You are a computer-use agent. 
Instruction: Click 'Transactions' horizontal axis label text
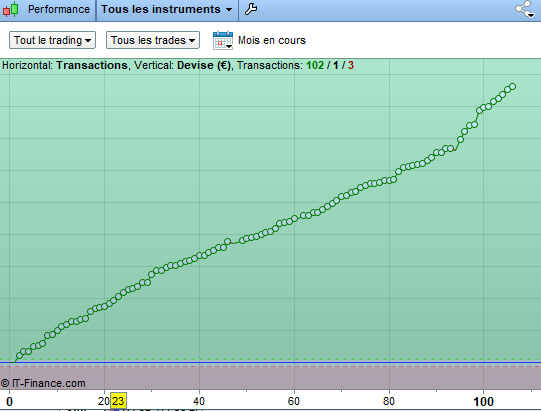pyautogui.click(x=92, y=65)
